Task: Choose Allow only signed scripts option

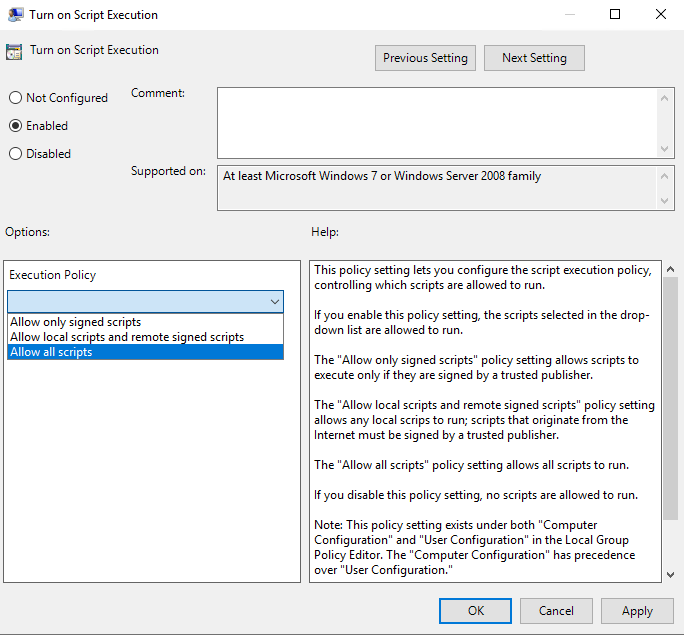Action: click(76, 322)
